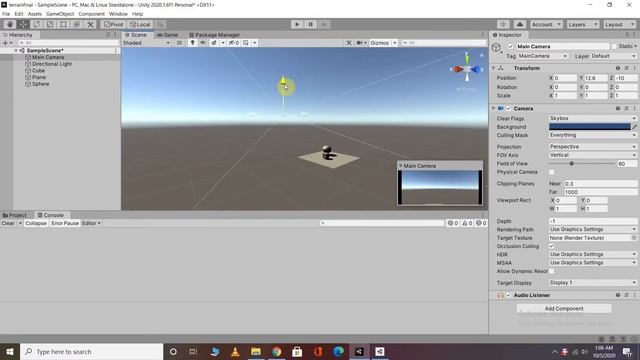Select Directional Light in Hierarchy
Image resolution: width=640 pixels, height=360 pixels.
(52, 64)
